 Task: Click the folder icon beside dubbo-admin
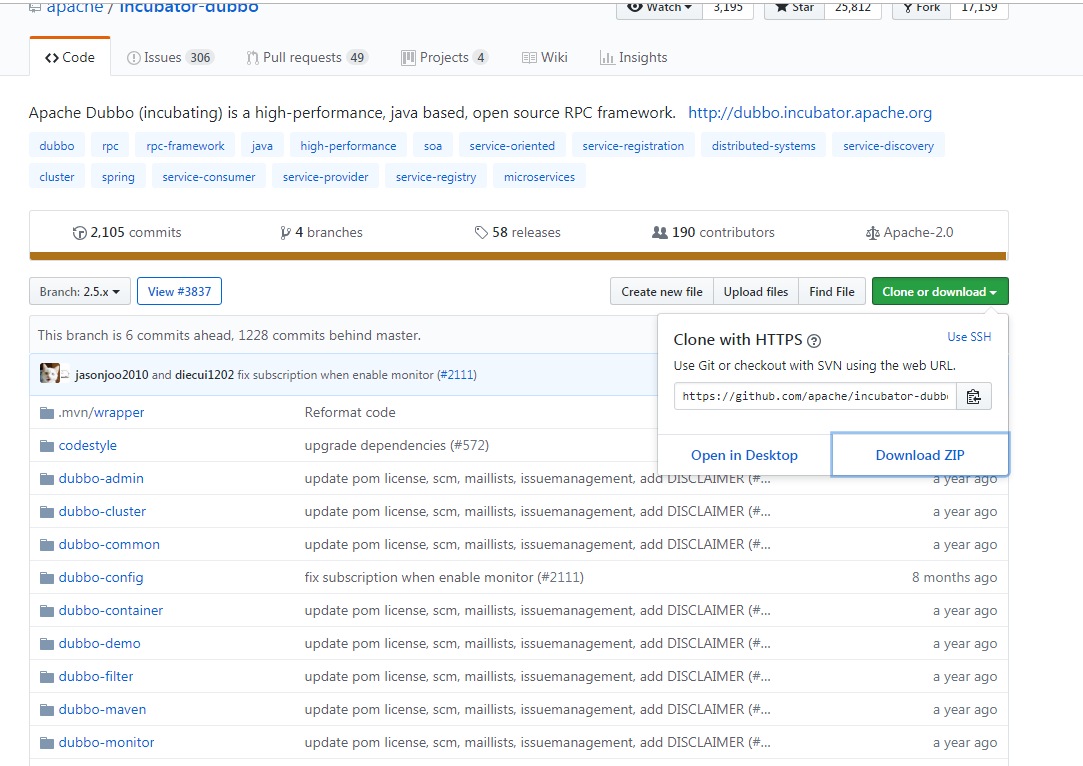[x=47, y=479]
